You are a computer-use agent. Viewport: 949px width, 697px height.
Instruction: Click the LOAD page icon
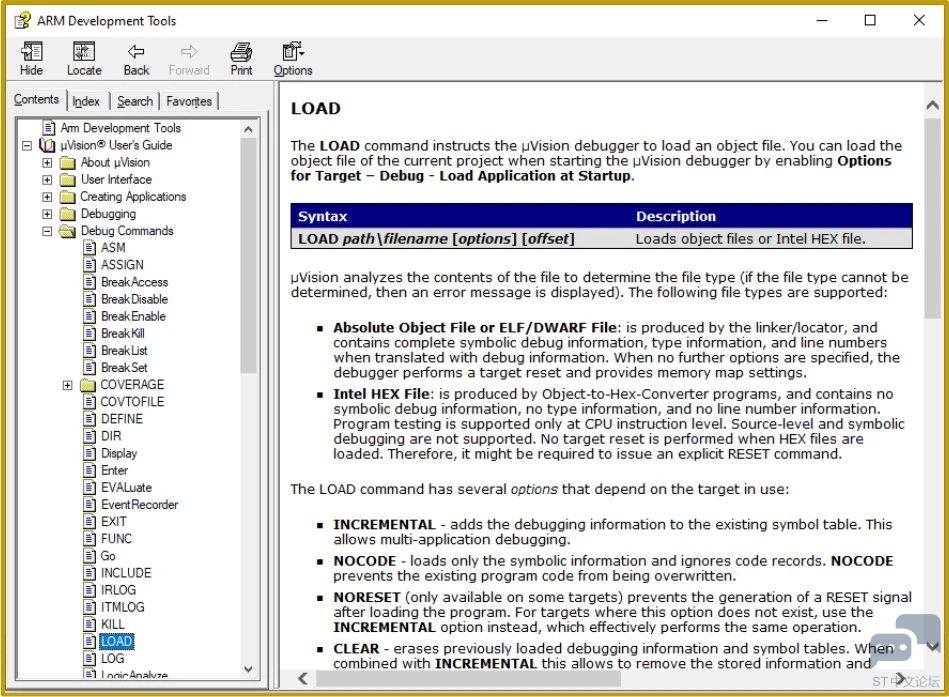(x=90, y=641)
